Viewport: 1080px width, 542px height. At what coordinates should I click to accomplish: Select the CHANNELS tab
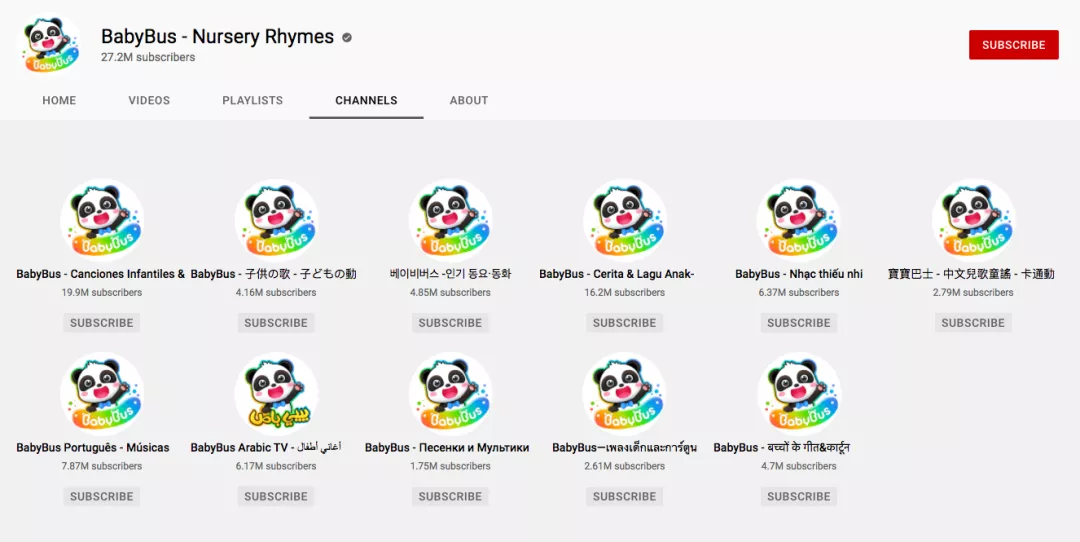tap(366, 101)
